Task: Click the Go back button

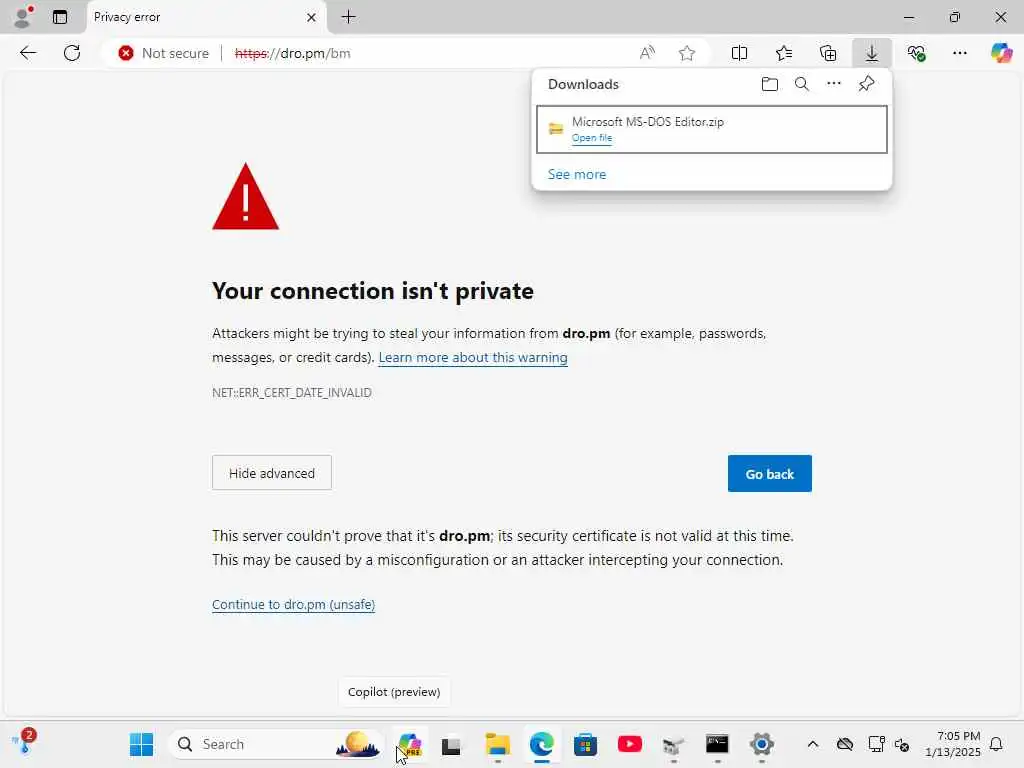Action: coord(769,474)
